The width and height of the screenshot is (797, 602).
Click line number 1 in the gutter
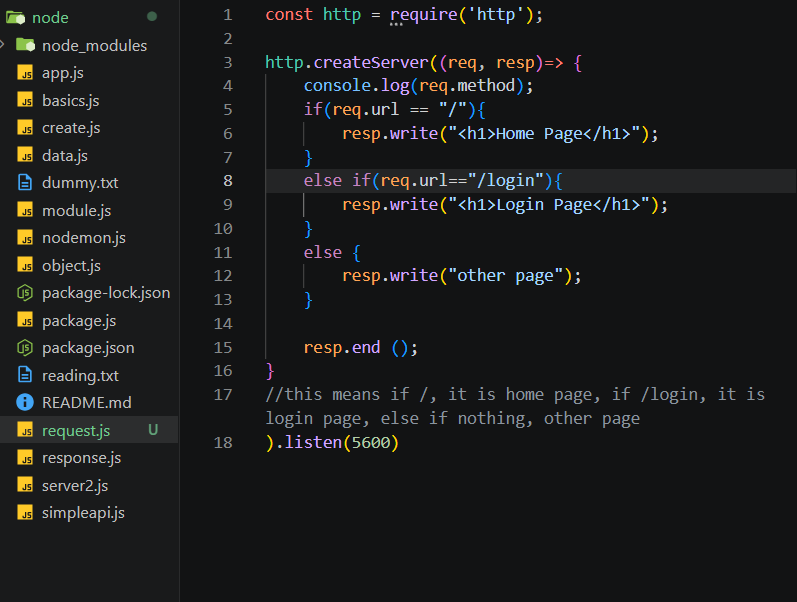pos(228,15)
